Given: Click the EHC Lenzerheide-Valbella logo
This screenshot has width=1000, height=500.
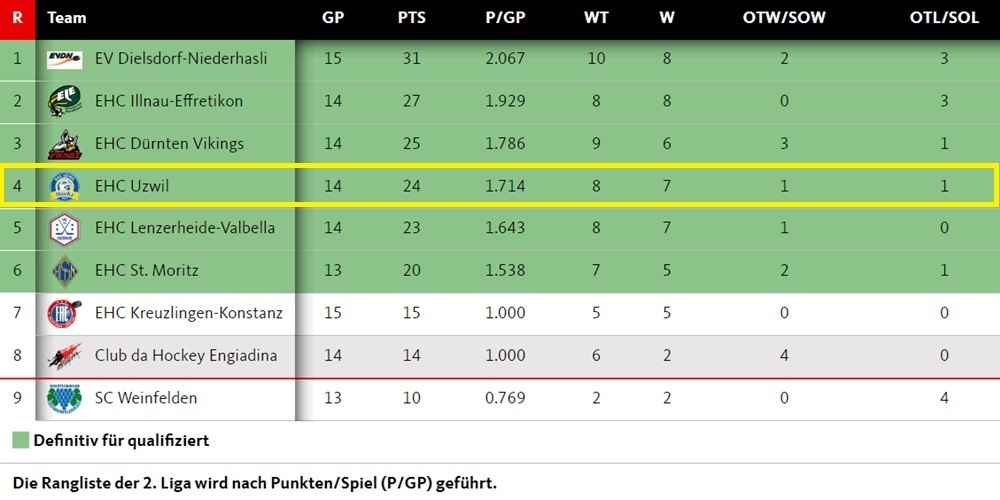Looking at the screenshot, I should point(65,228).
